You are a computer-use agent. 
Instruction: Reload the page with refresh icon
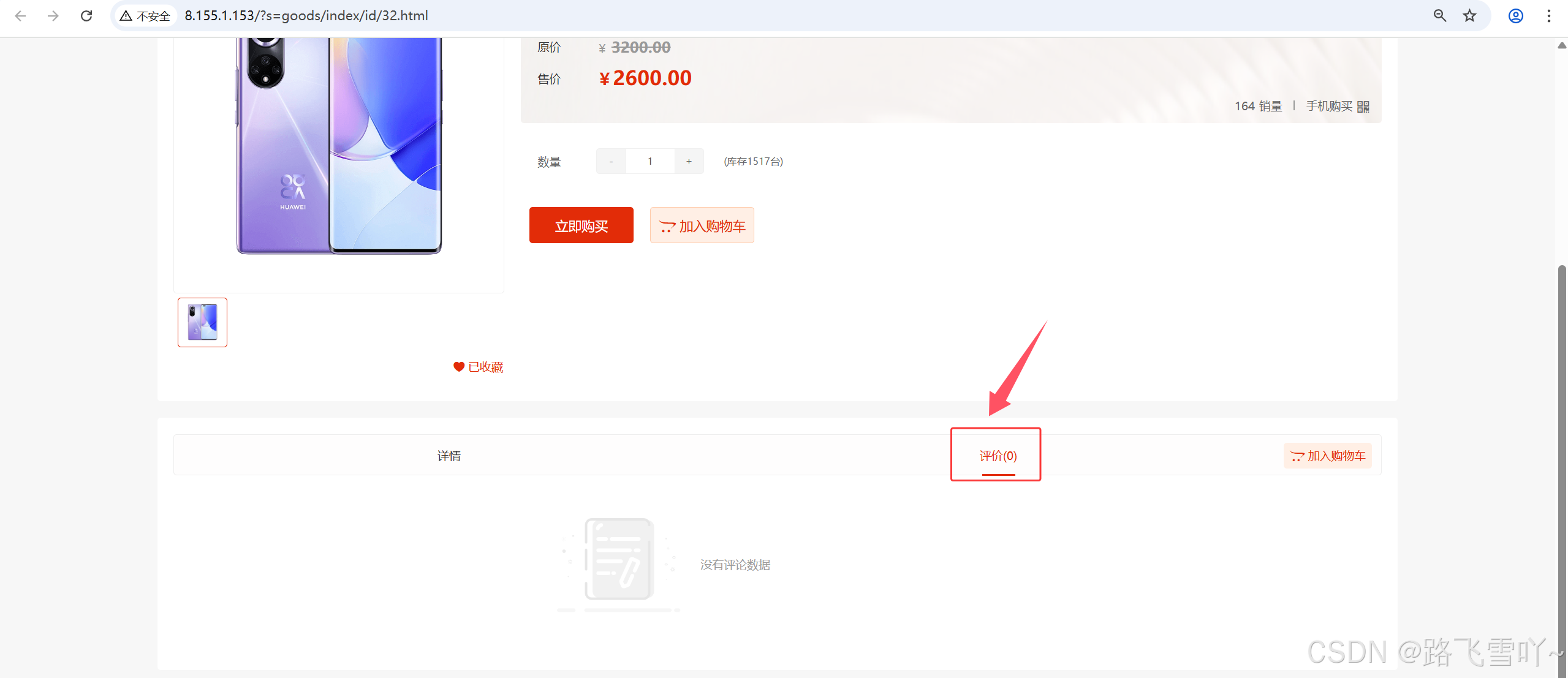(86, 16)
